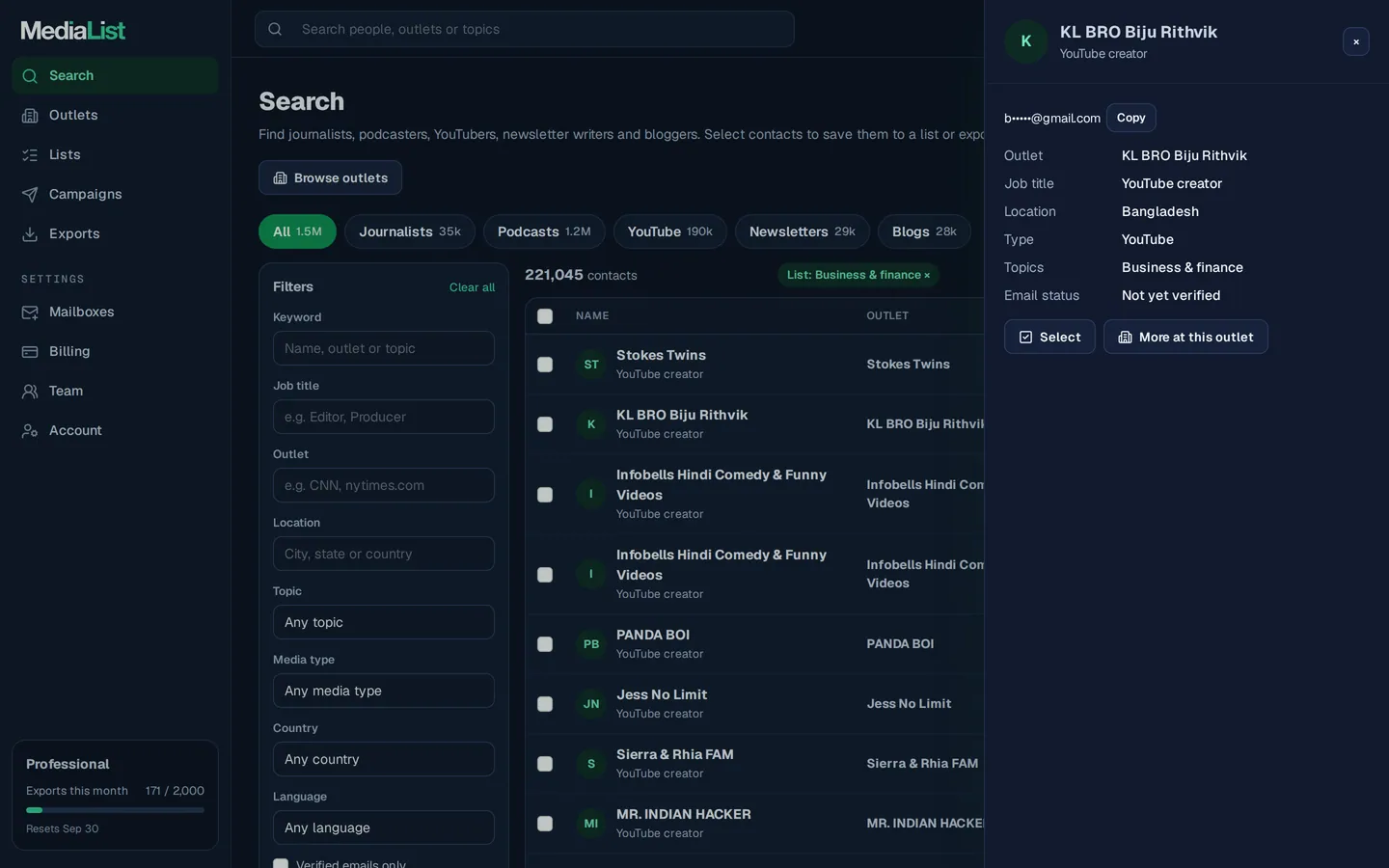This screenshot has height=868, width=1389.
Task: Go to the Lists section
Action: click(x=115, y=154)
